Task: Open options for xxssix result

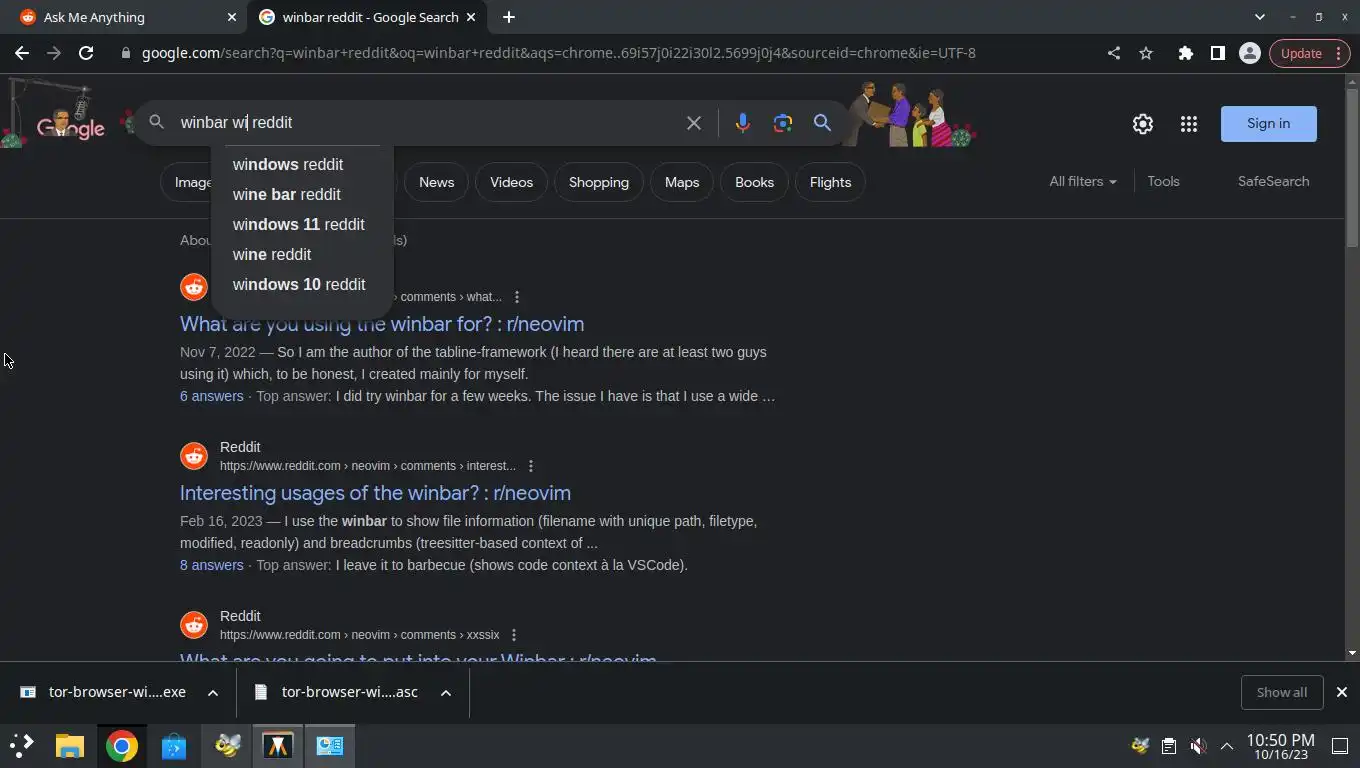Action: click(514, 635)
